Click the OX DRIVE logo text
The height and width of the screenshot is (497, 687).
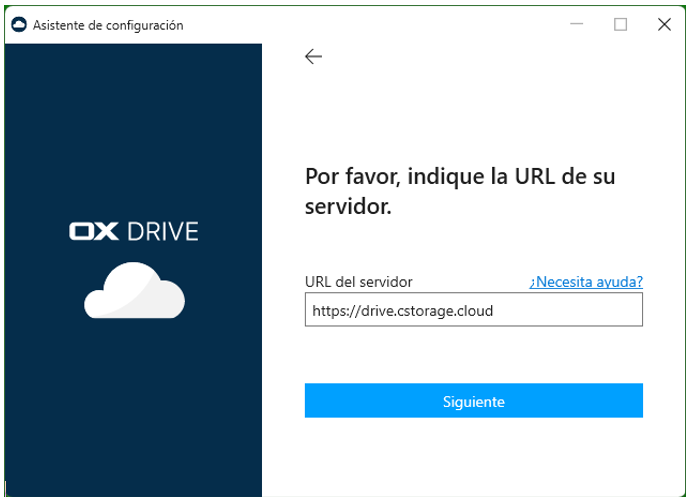(x=134, y=231)
